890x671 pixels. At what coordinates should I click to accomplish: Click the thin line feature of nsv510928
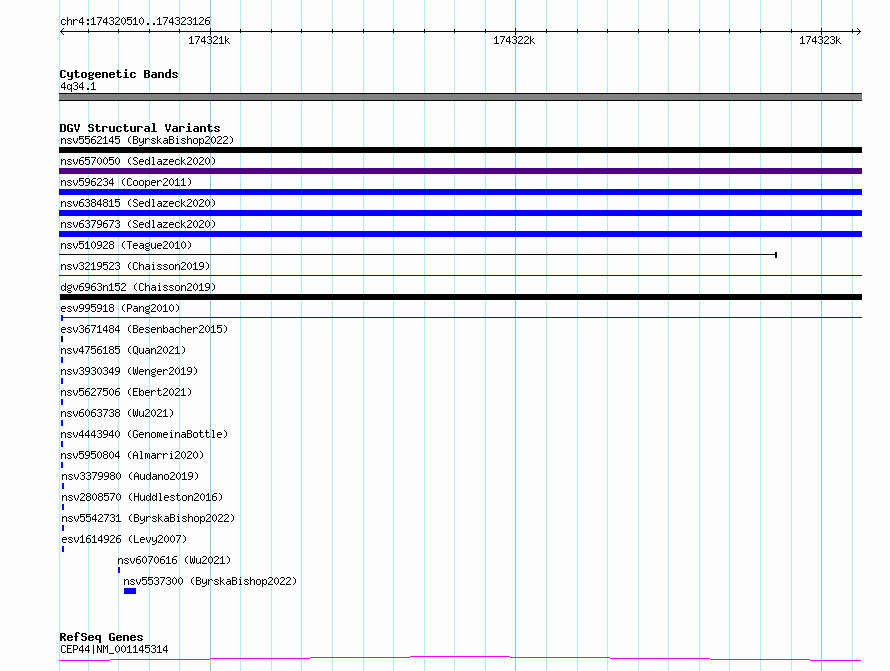pyautogui.click(x=418, y=255)
